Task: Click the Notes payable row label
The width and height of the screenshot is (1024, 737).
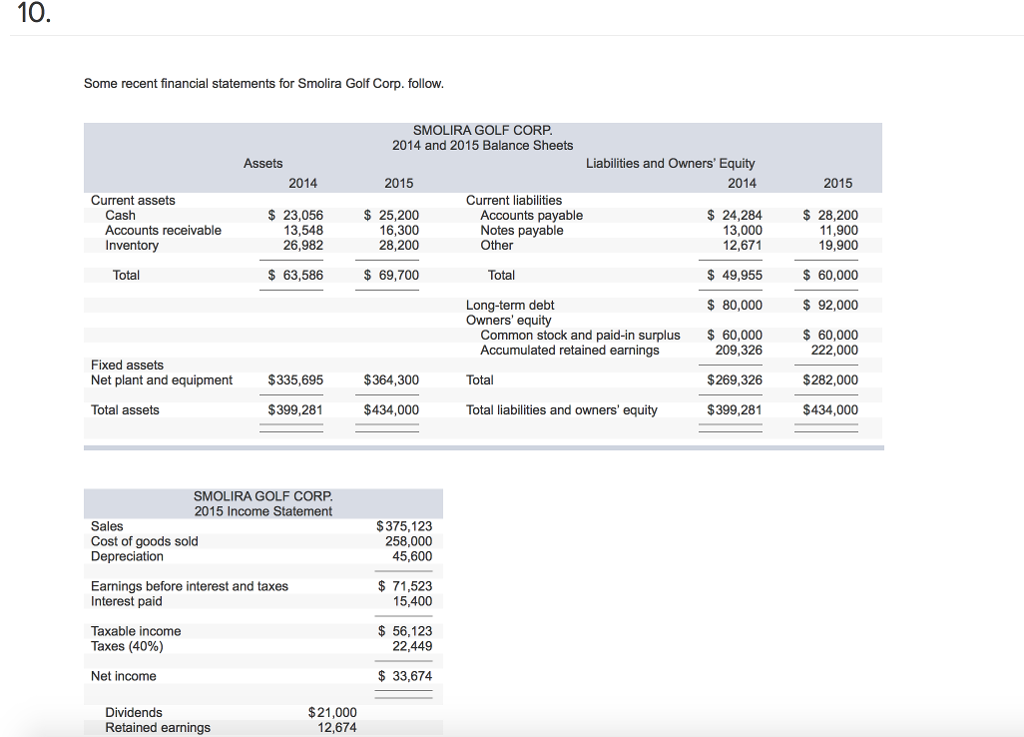Action: click(x=521, y=230)
